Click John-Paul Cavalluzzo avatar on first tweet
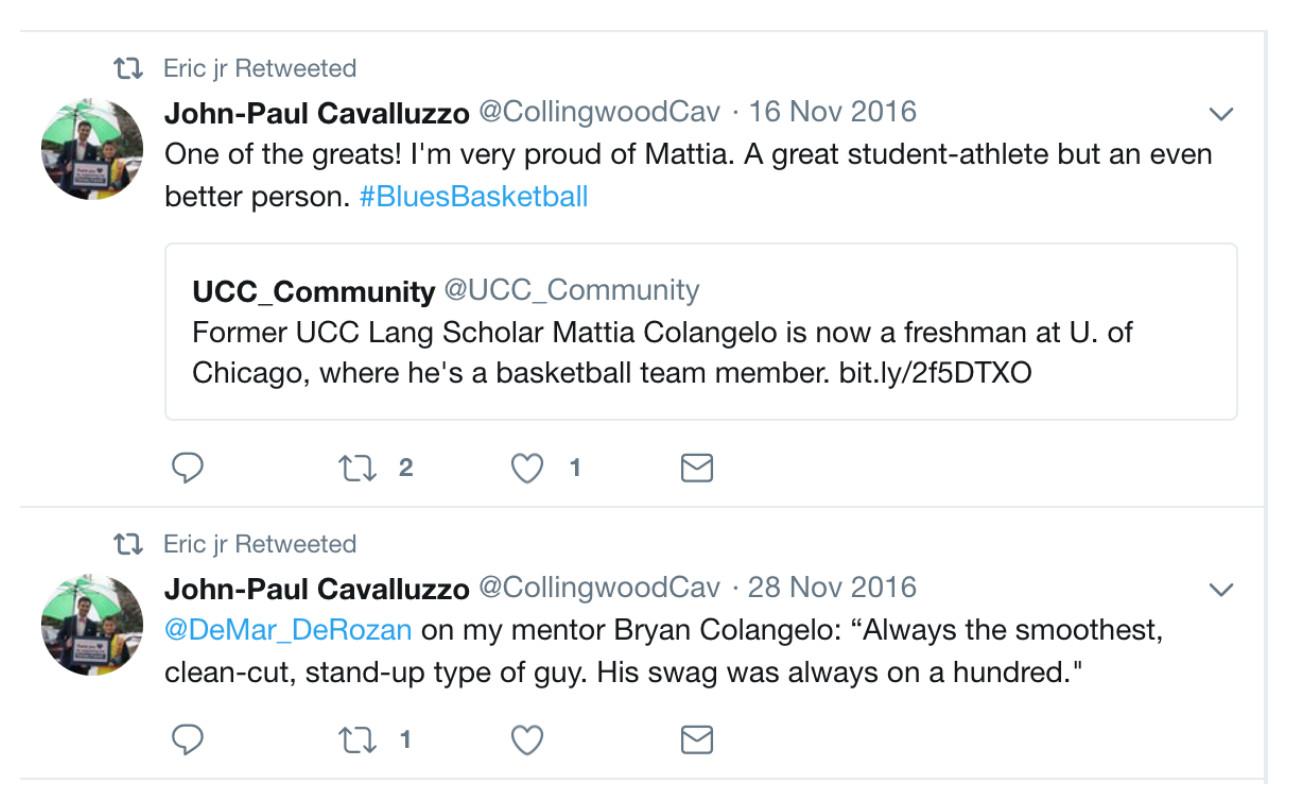 (92, 148)
